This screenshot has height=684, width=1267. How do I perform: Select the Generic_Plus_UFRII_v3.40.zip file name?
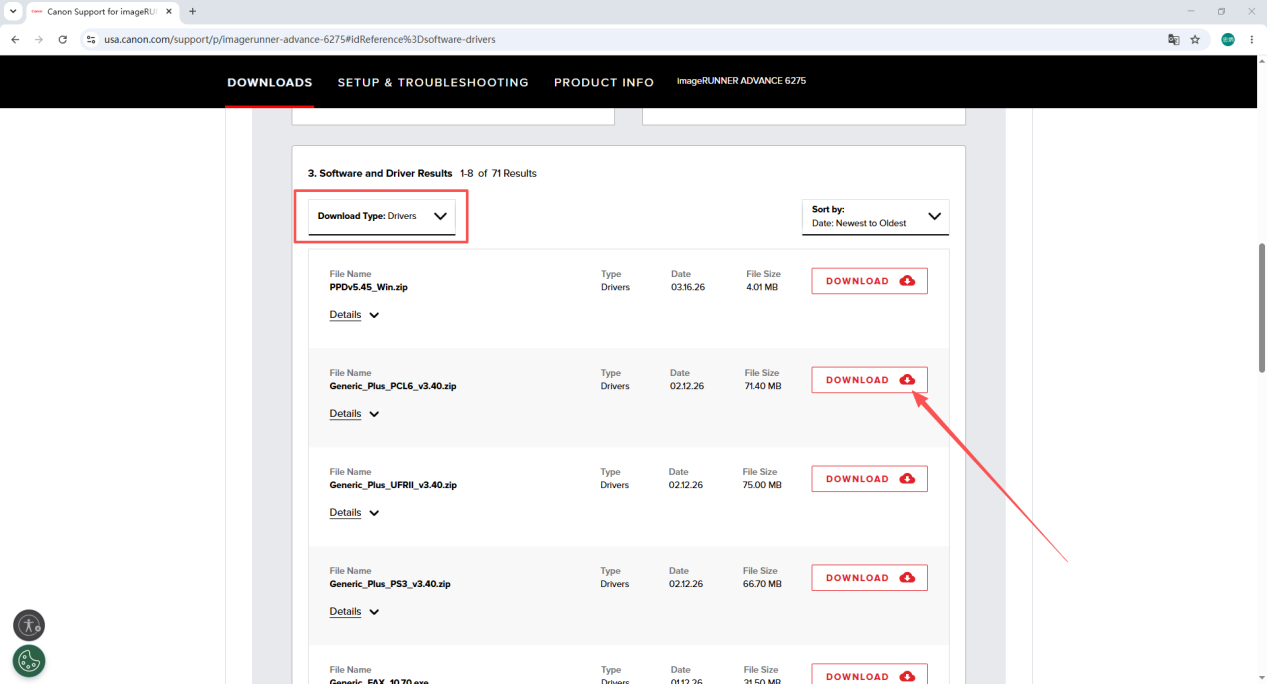point(393,485)
